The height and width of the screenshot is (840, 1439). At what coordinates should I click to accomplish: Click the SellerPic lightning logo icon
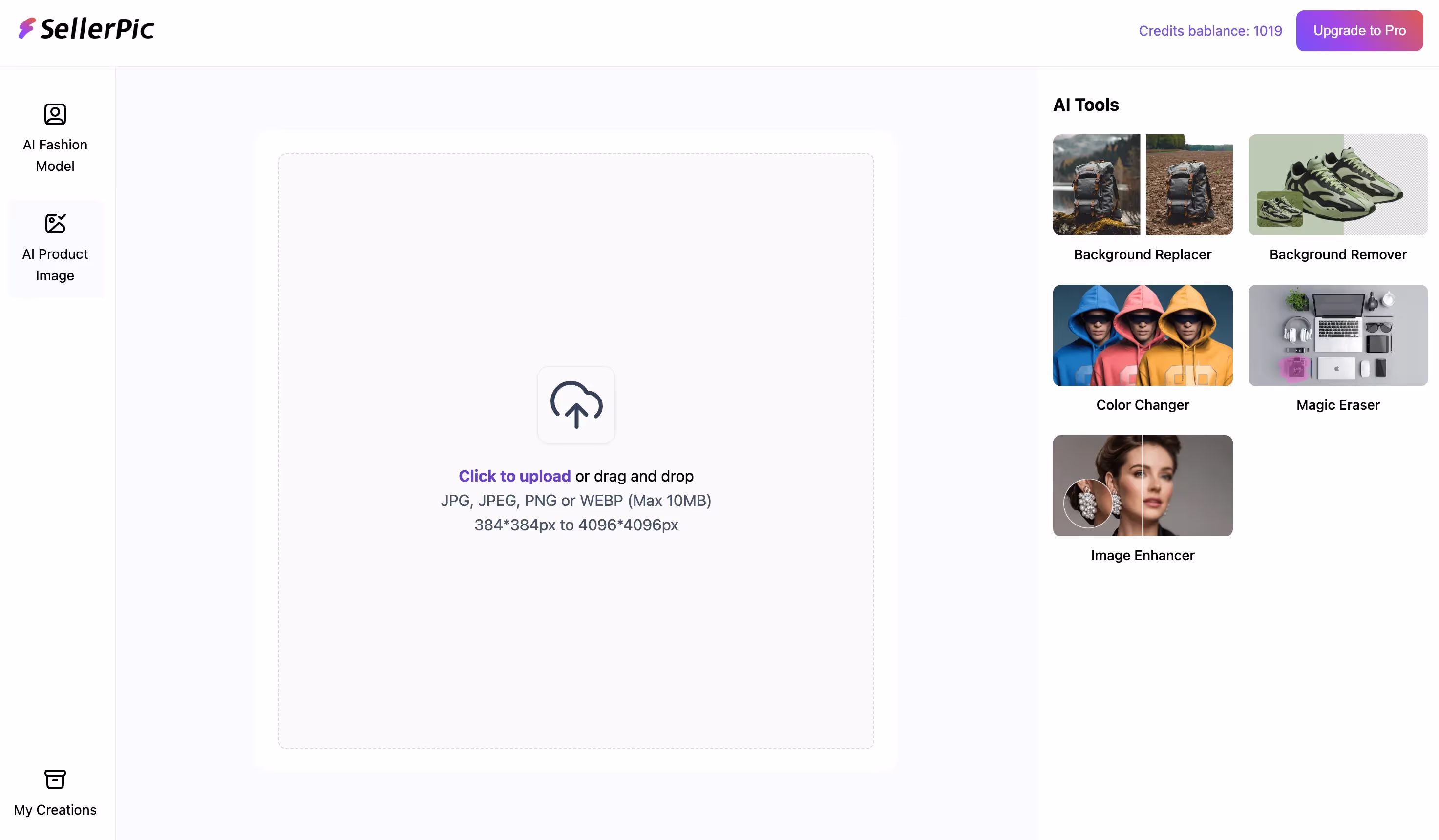pos(26,28)
